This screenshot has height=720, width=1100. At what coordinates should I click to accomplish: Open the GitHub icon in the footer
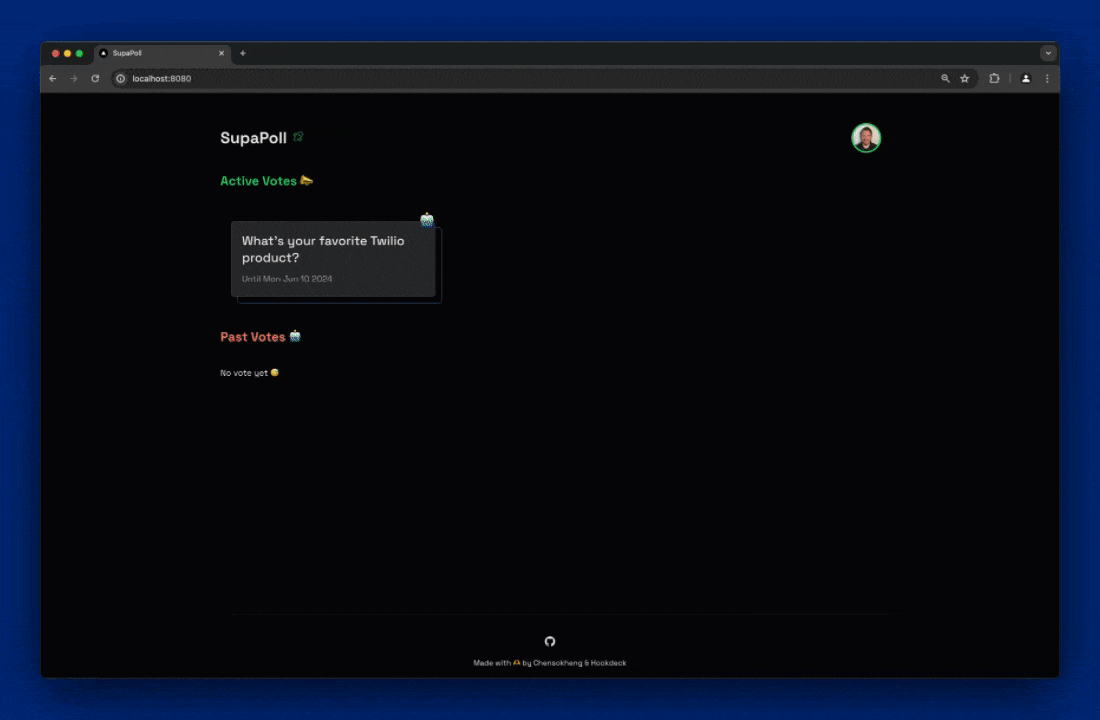(550, 641)
